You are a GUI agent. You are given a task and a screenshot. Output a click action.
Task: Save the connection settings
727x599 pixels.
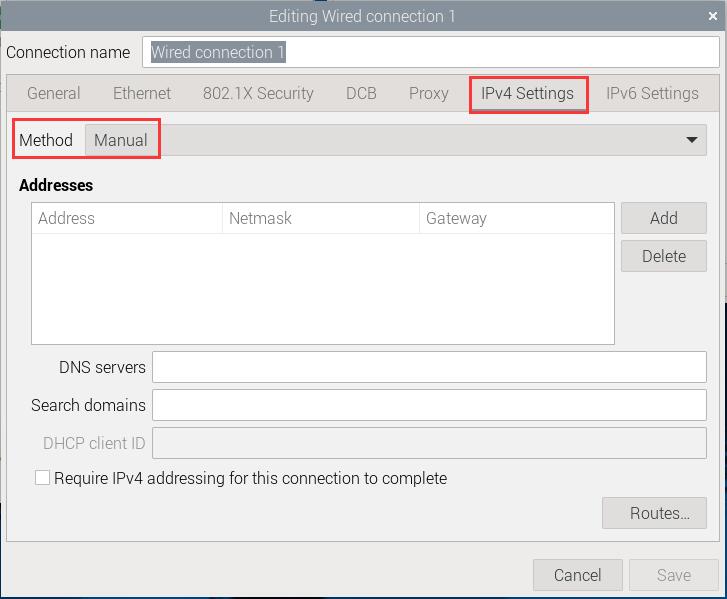pyautogui.click(x=674, y=575)
